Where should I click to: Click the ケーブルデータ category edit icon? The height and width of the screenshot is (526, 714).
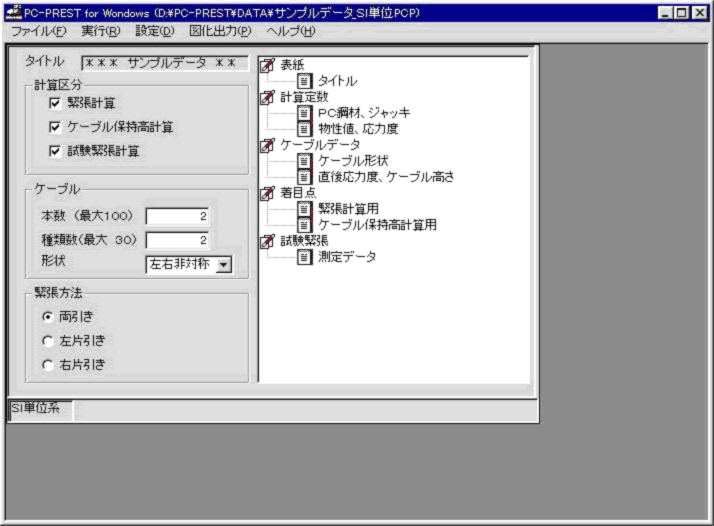(x=267, y=145)
